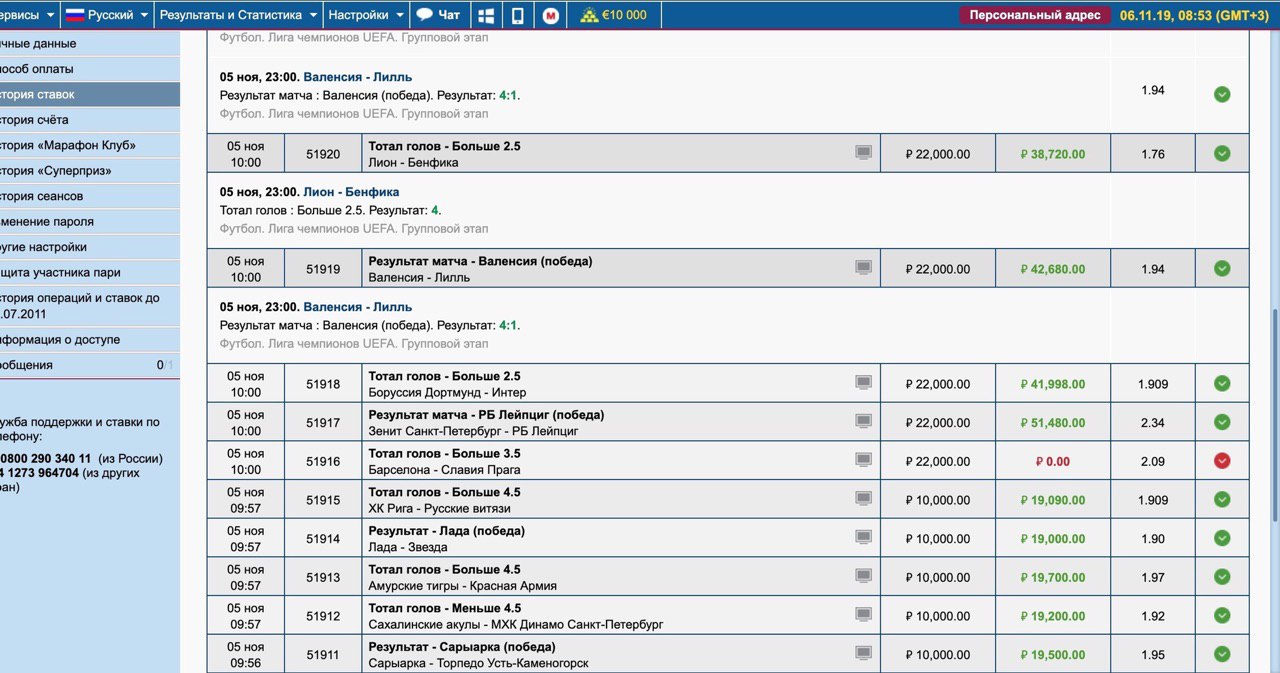Click monitor icon for bet 51920
Viewport: 1280px width, 673px height.
[863, 153]
